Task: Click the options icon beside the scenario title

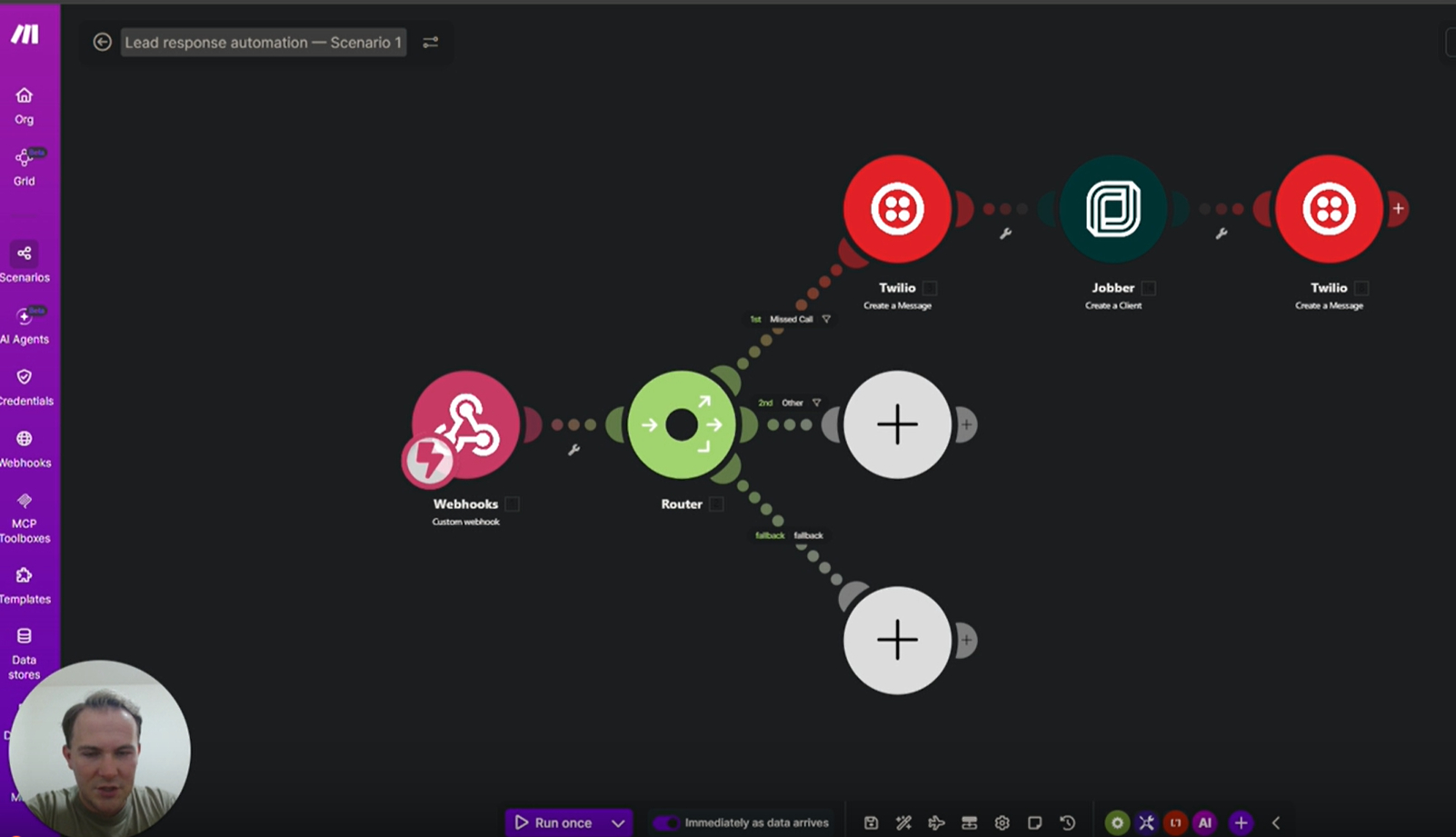Action: point(431,42)
